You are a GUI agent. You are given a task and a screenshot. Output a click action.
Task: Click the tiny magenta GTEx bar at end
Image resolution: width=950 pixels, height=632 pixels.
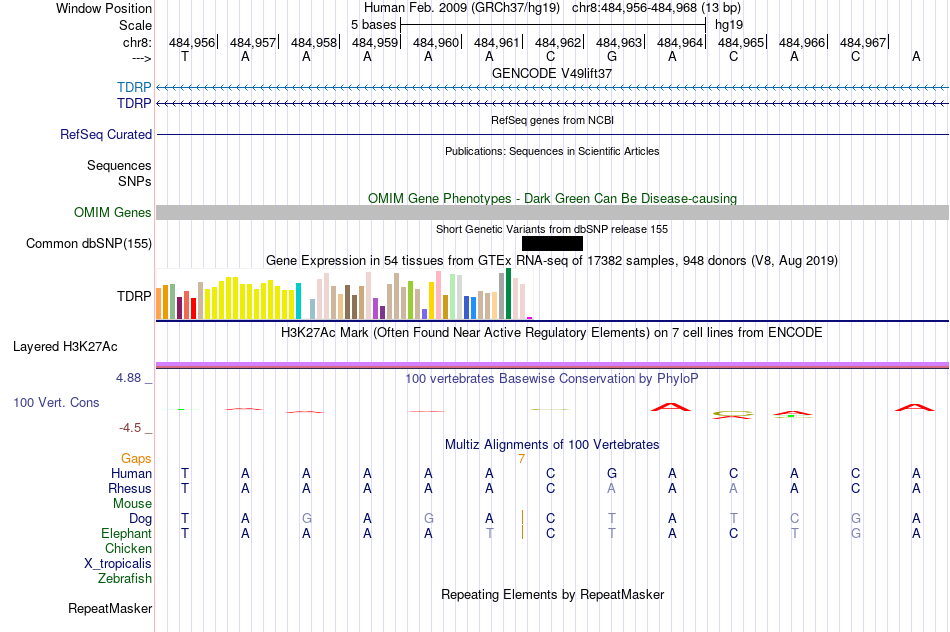[x=530, y=318]
